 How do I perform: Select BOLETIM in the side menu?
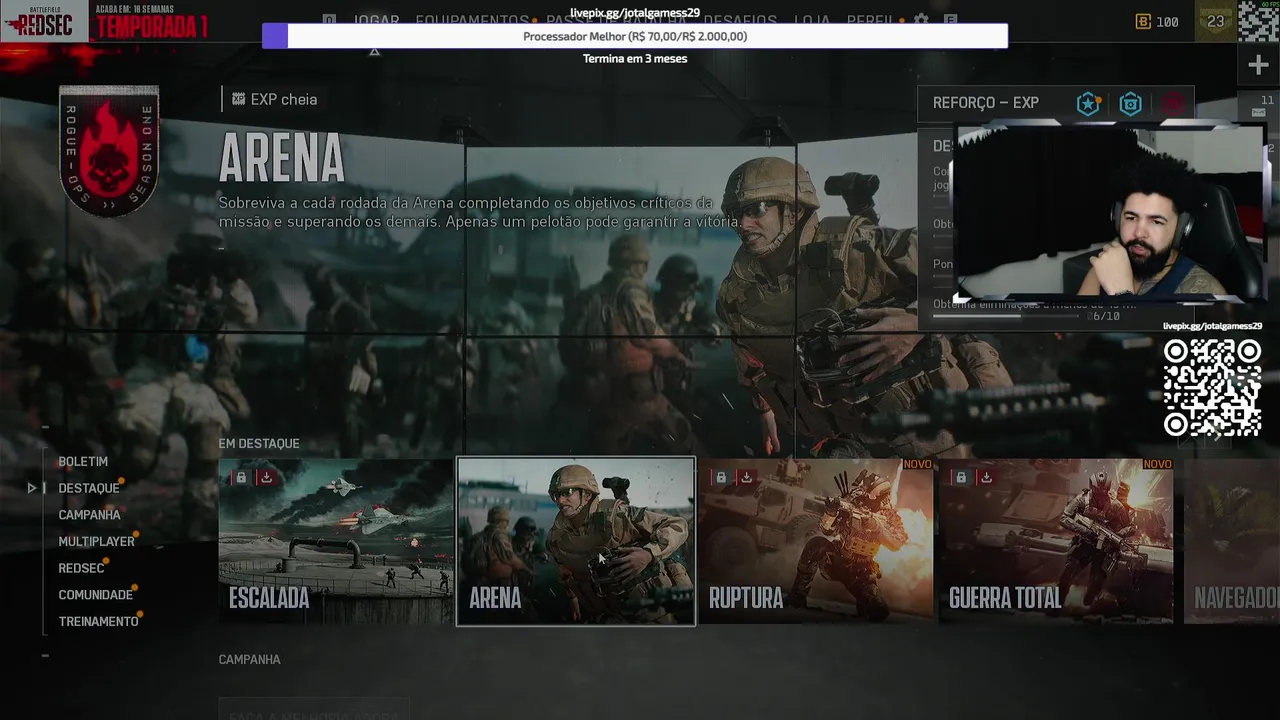click(x=83, y=462)
